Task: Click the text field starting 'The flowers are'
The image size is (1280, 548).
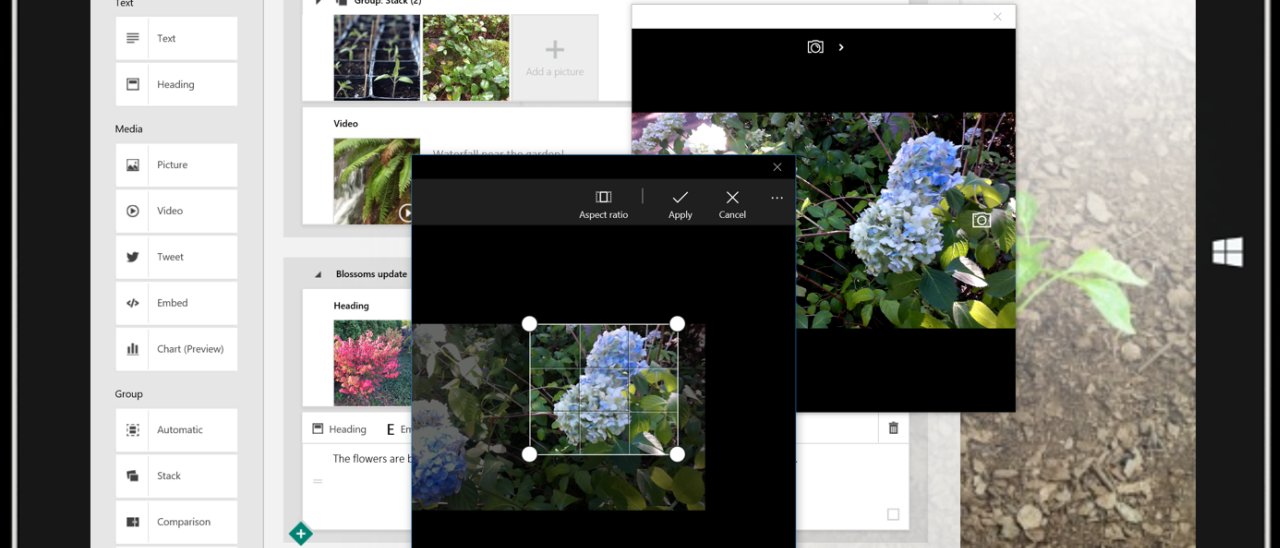Action: 370,459
